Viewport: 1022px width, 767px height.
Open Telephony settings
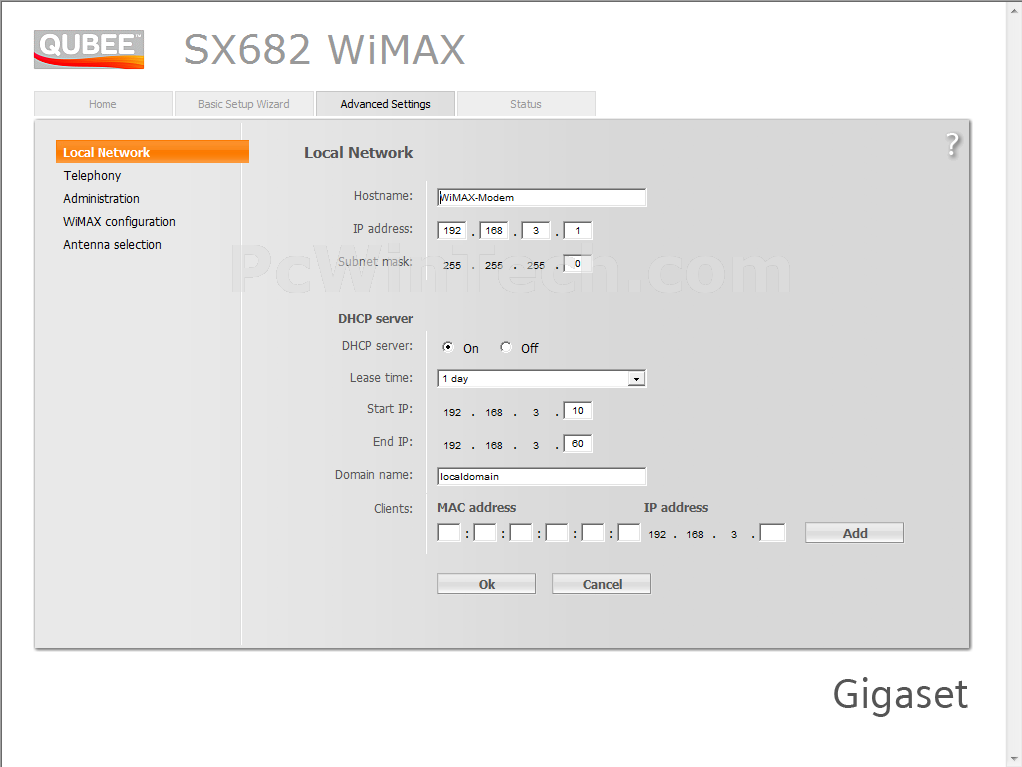click(92, 175)
